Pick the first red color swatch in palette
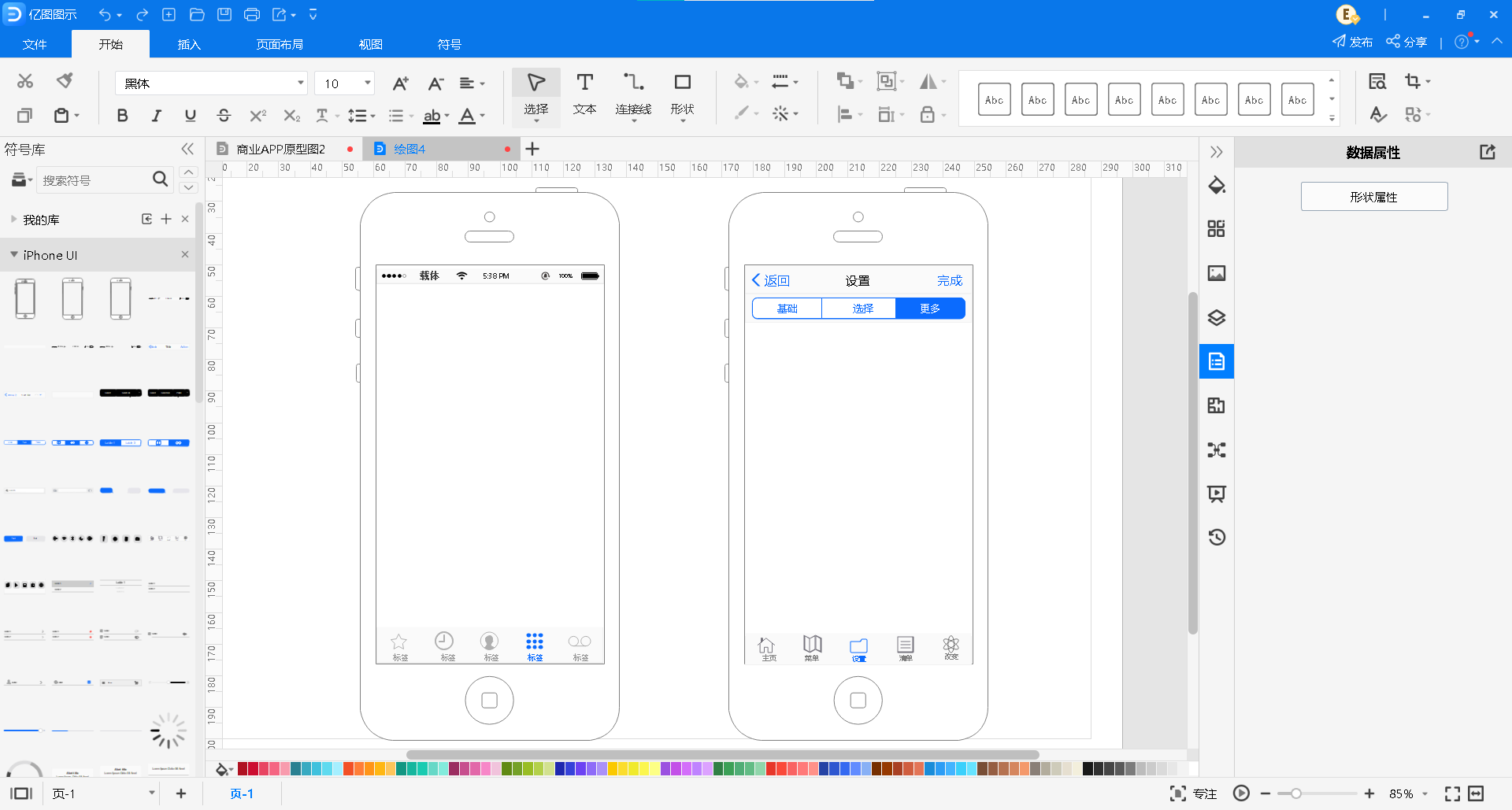Screen dimensions: 1512x810 coord(243,769)
